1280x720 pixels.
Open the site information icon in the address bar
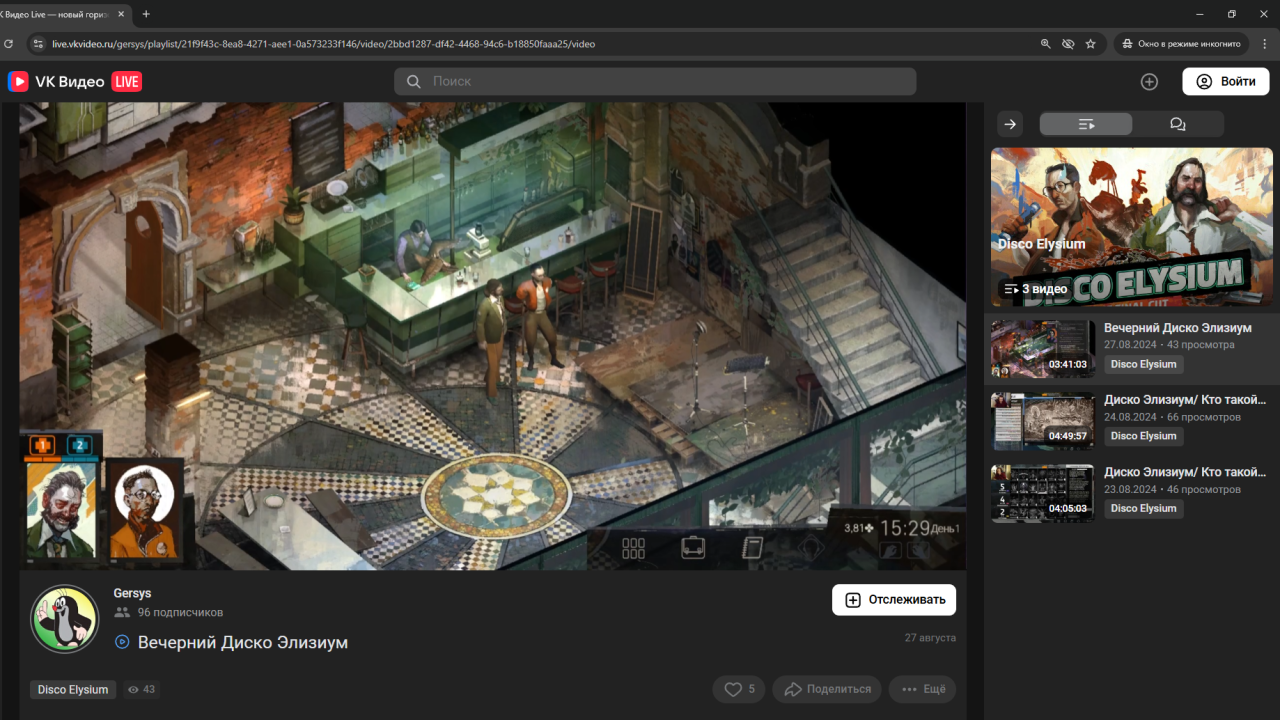(x=38, y=44)
